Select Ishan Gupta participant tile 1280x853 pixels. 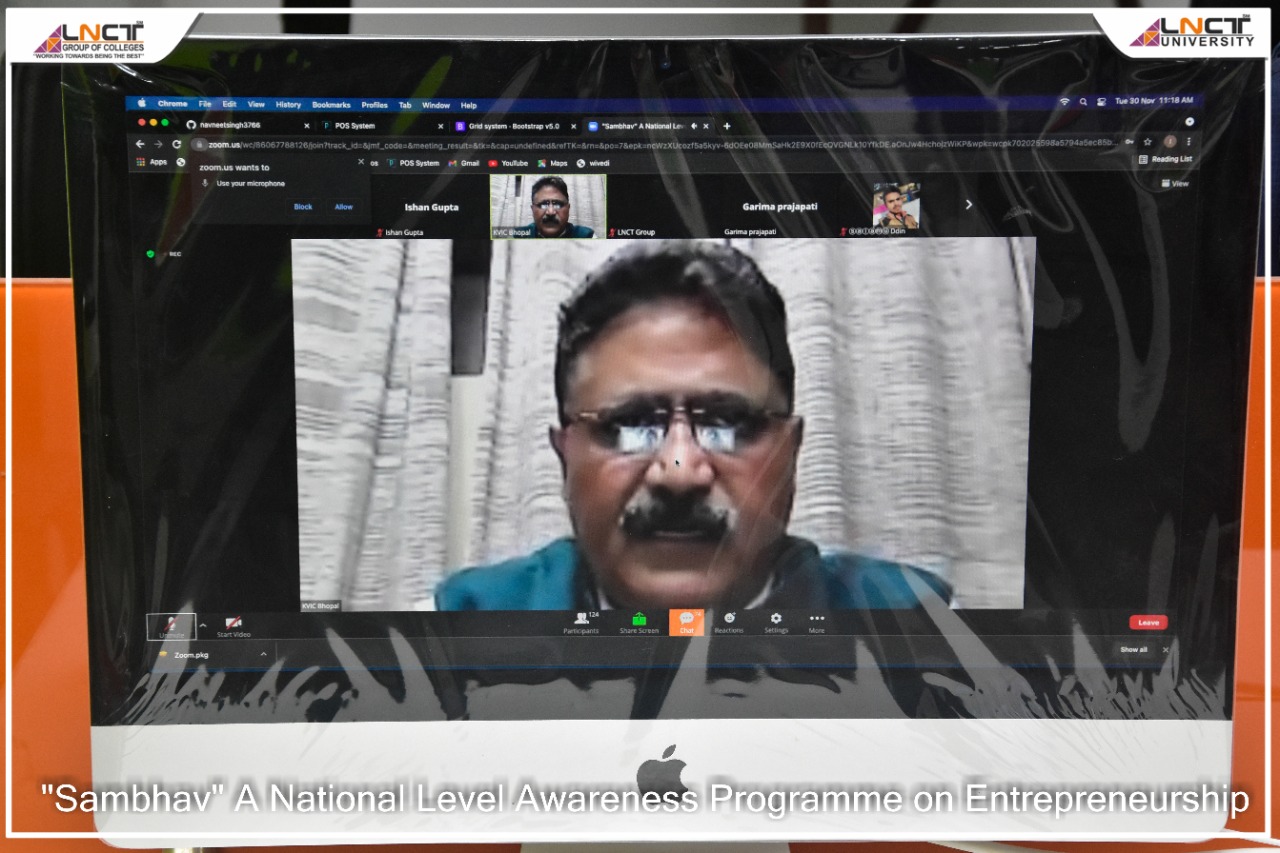pos(431,207)
